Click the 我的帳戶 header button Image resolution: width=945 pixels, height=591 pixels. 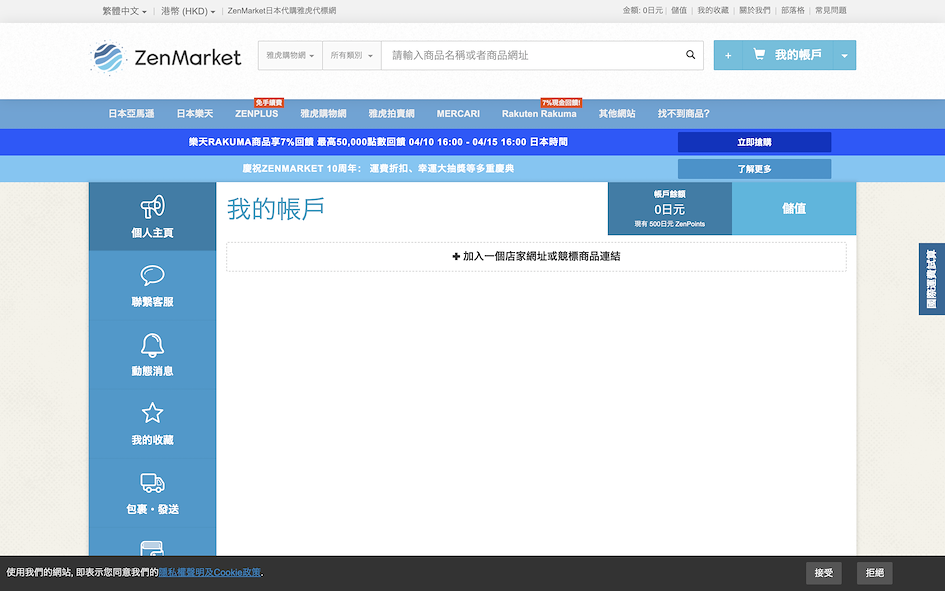click(788, 55)
